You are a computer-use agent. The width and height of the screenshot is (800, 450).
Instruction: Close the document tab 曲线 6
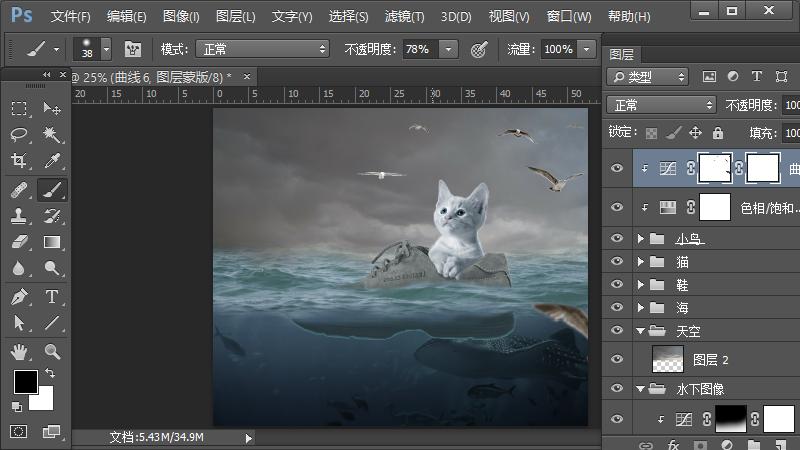click(x=247, y=77)
